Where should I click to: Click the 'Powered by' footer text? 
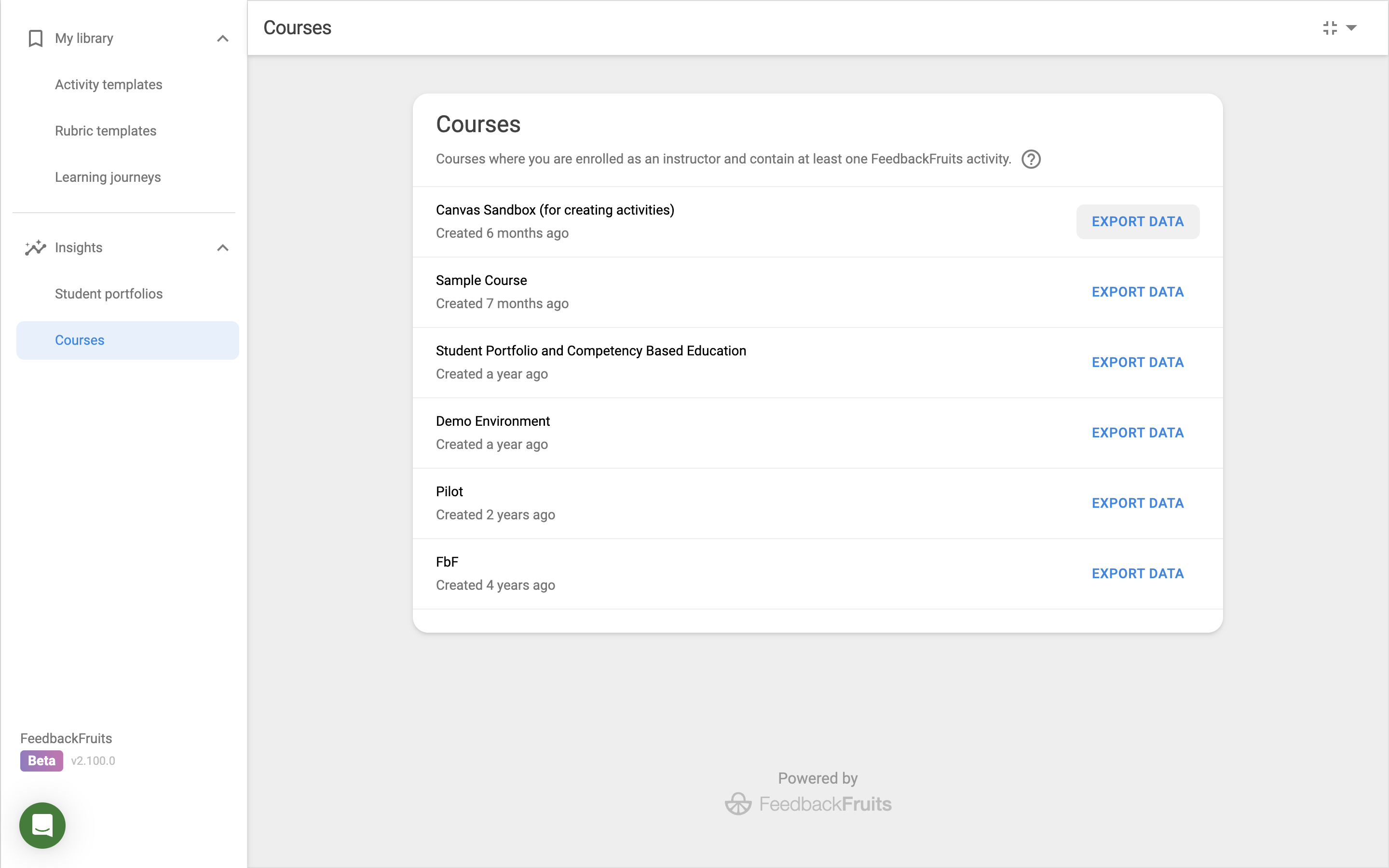point(817,778)
